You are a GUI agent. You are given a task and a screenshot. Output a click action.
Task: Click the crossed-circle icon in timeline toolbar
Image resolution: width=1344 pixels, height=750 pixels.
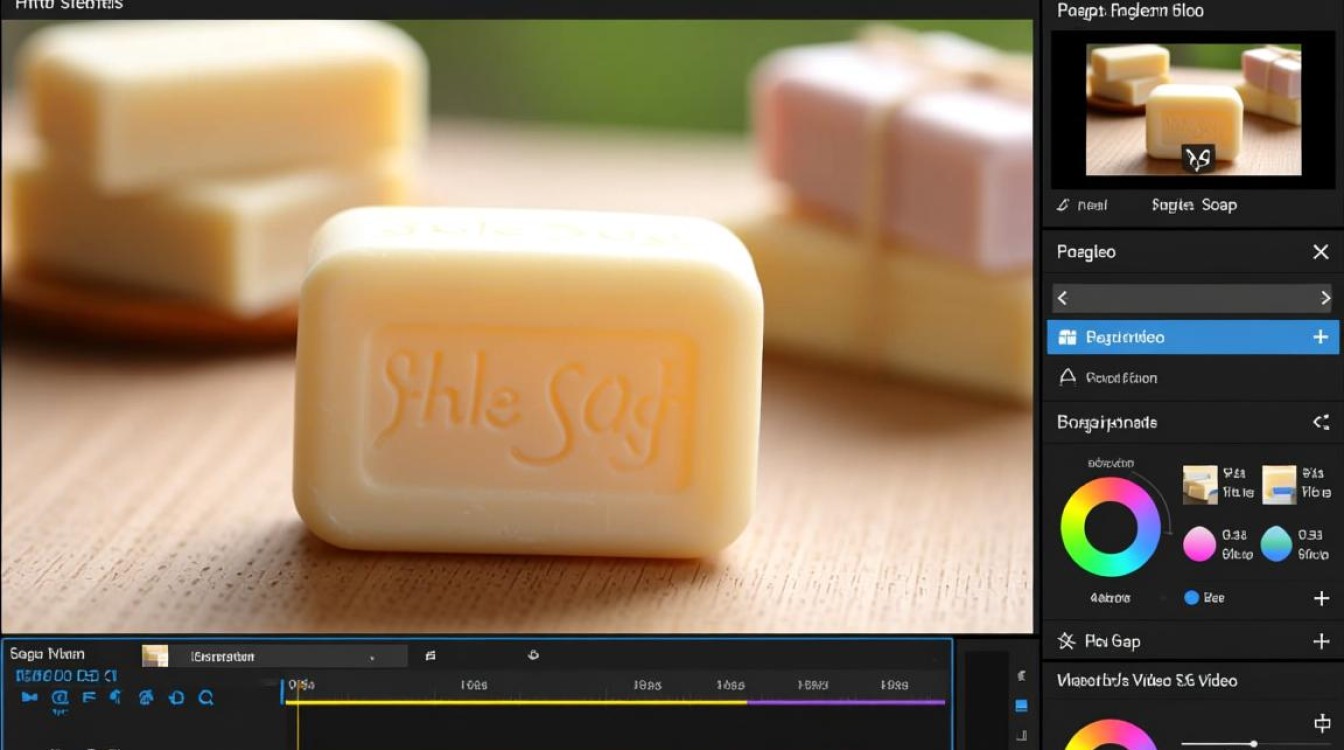(x=147, y=698)
